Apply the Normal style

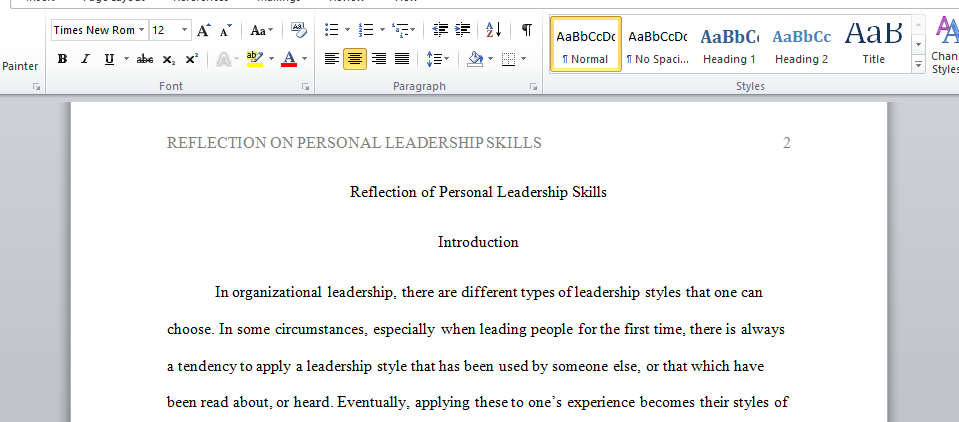(585, 45)
